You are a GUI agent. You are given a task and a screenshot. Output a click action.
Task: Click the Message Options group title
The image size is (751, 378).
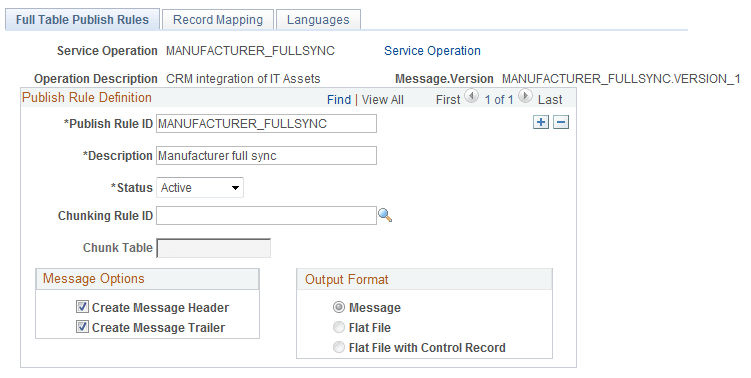(x=93, y=278)
